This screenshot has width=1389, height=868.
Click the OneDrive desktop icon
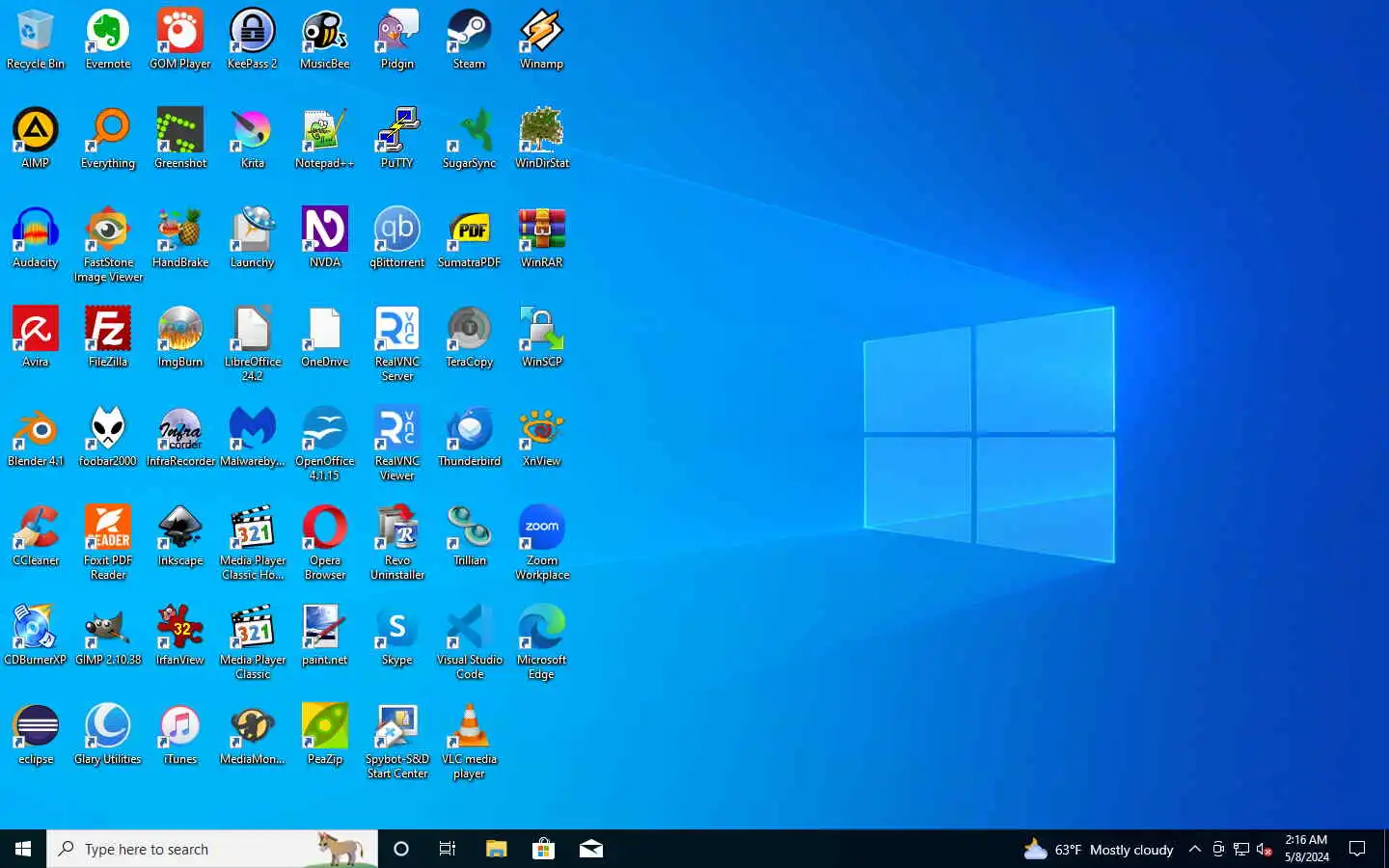325,338
